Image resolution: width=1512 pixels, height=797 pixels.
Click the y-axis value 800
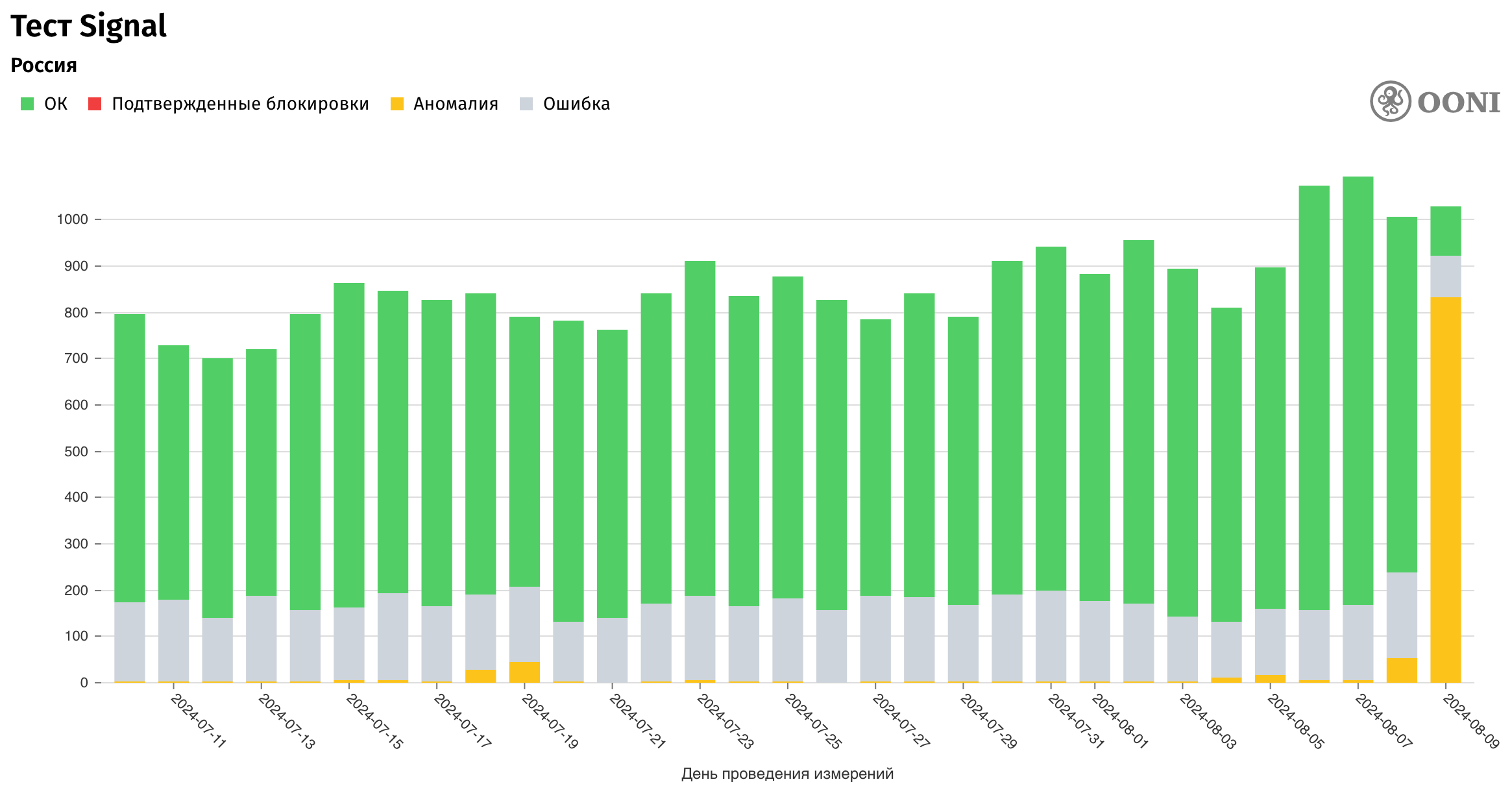click(76, 313)
